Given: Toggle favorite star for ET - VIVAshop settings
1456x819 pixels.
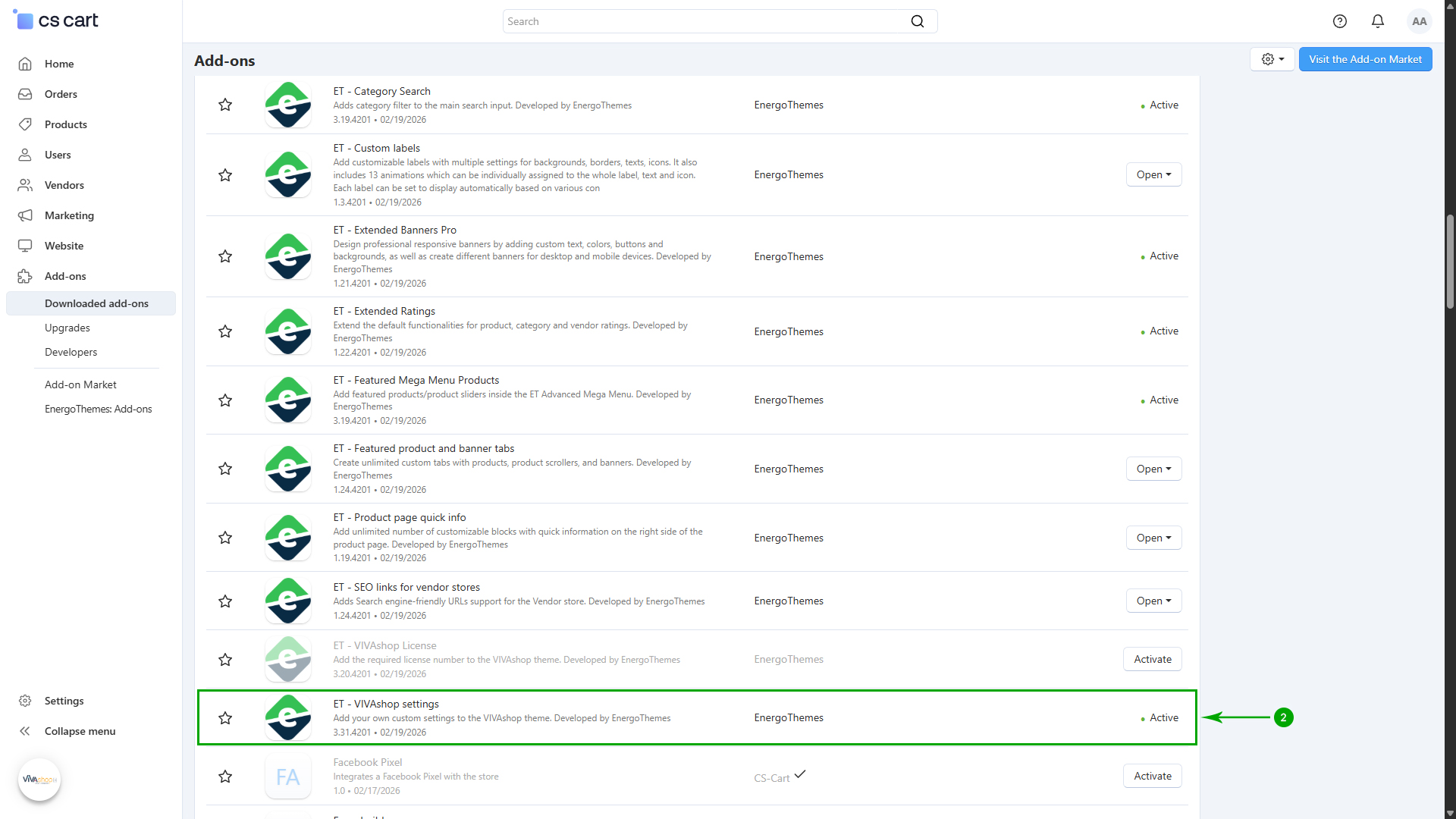Looking at the screenshot, I should [225, 718].
